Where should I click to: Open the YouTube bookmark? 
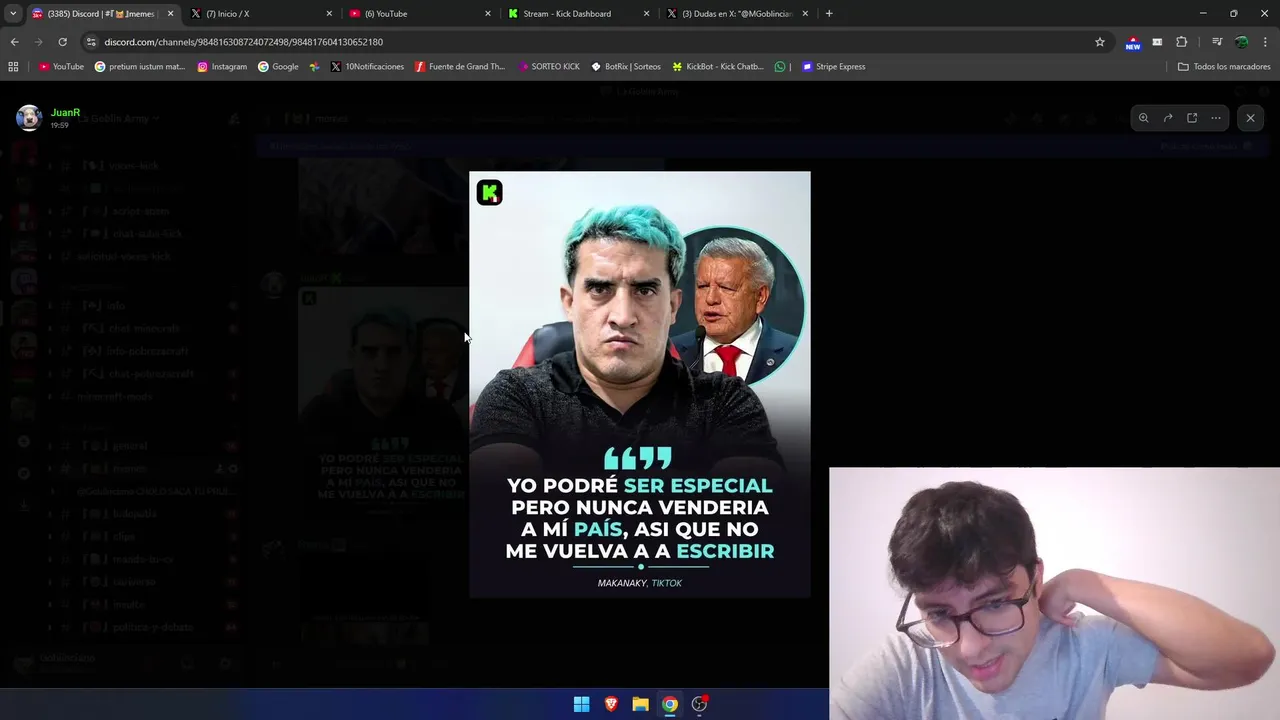[x=61, y=67]
